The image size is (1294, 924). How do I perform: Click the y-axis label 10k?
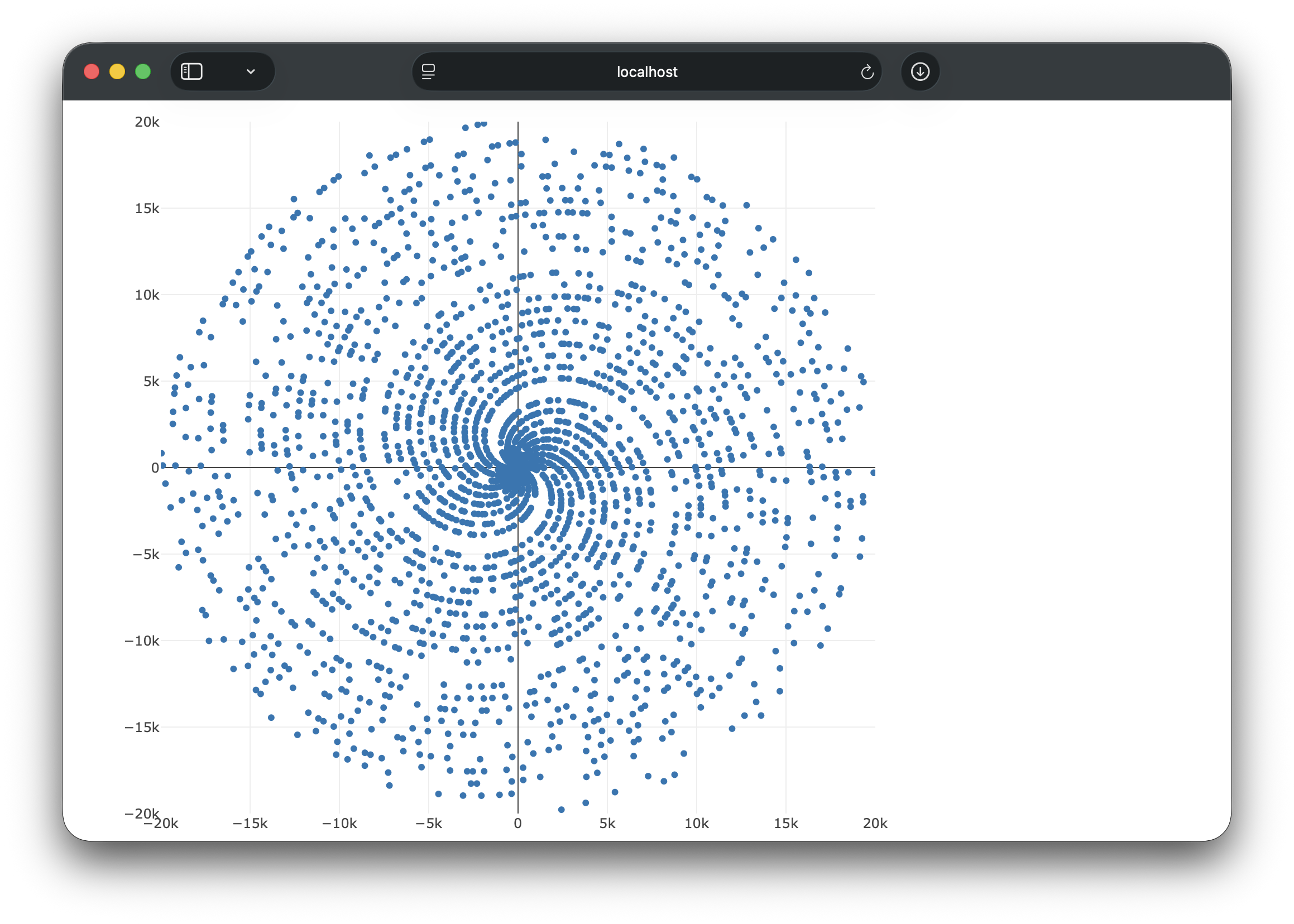click(x=147, y=295)
